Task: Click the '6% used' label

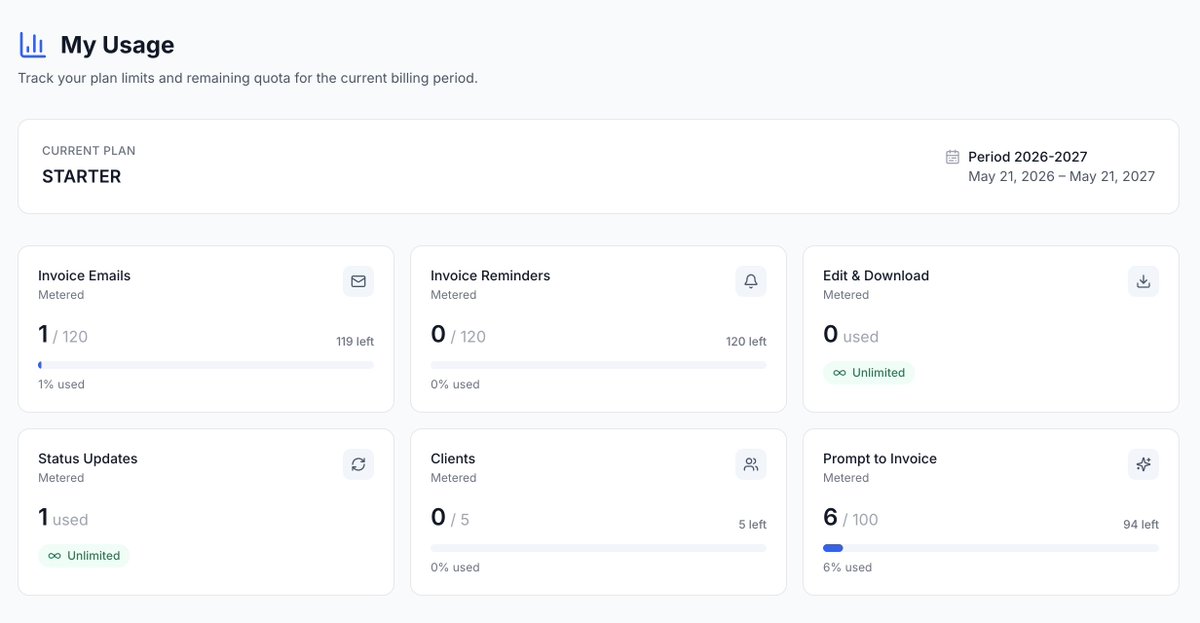Action: [847, 568]
